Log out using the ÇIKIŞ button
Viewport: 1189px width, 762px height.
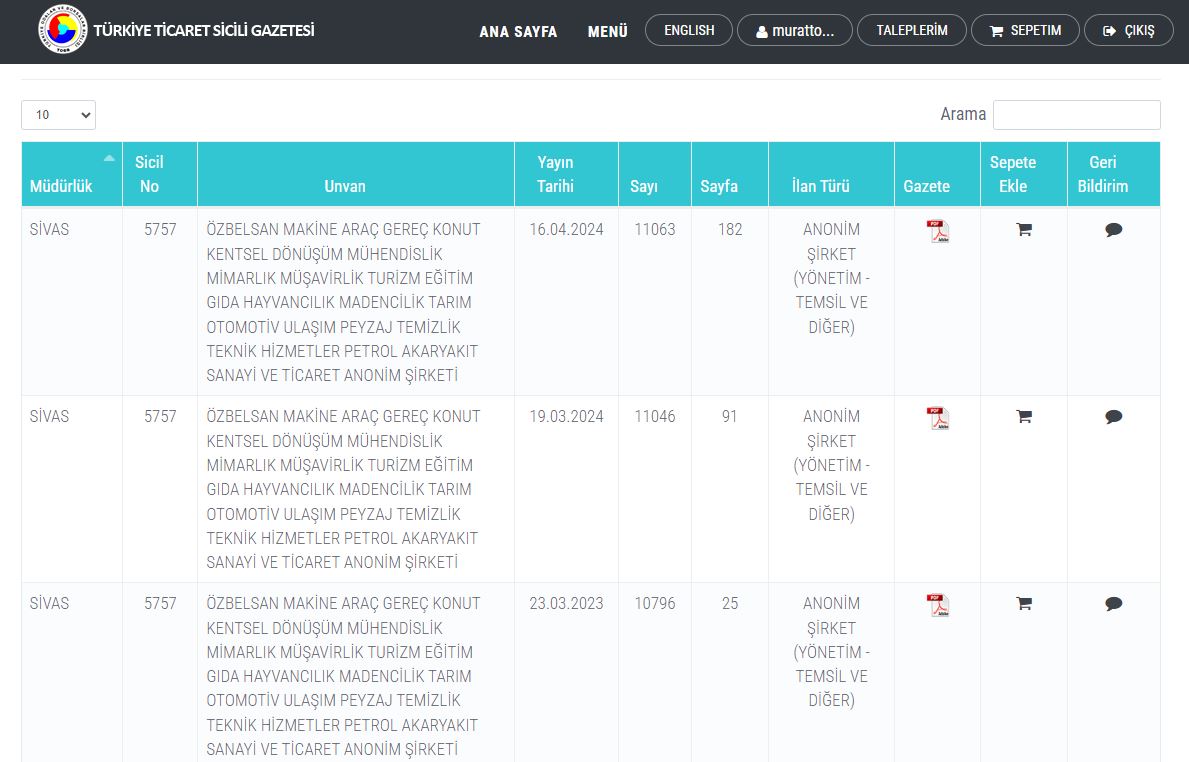tap(1128, 31)
